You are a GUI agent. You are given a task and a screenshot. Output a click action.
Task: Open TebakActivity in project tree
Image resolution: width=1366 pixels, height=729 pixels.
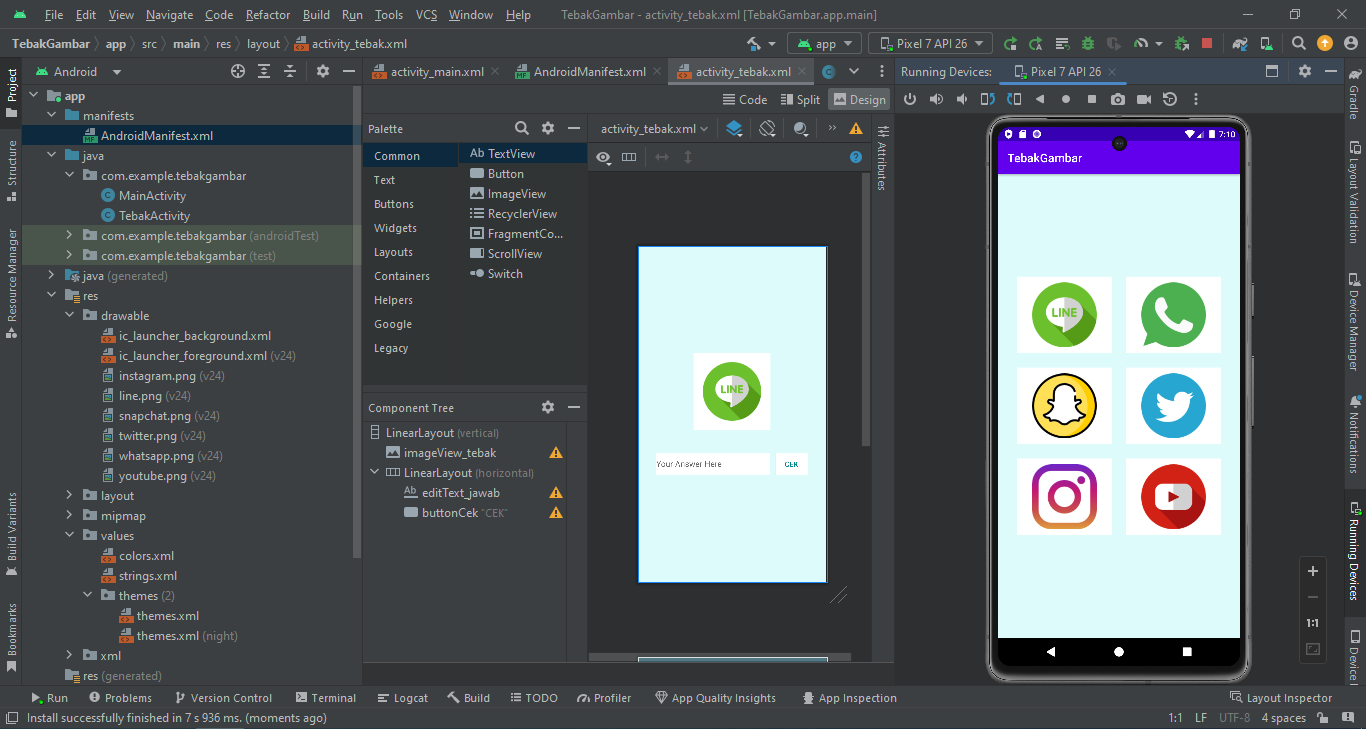coord(145,216)
